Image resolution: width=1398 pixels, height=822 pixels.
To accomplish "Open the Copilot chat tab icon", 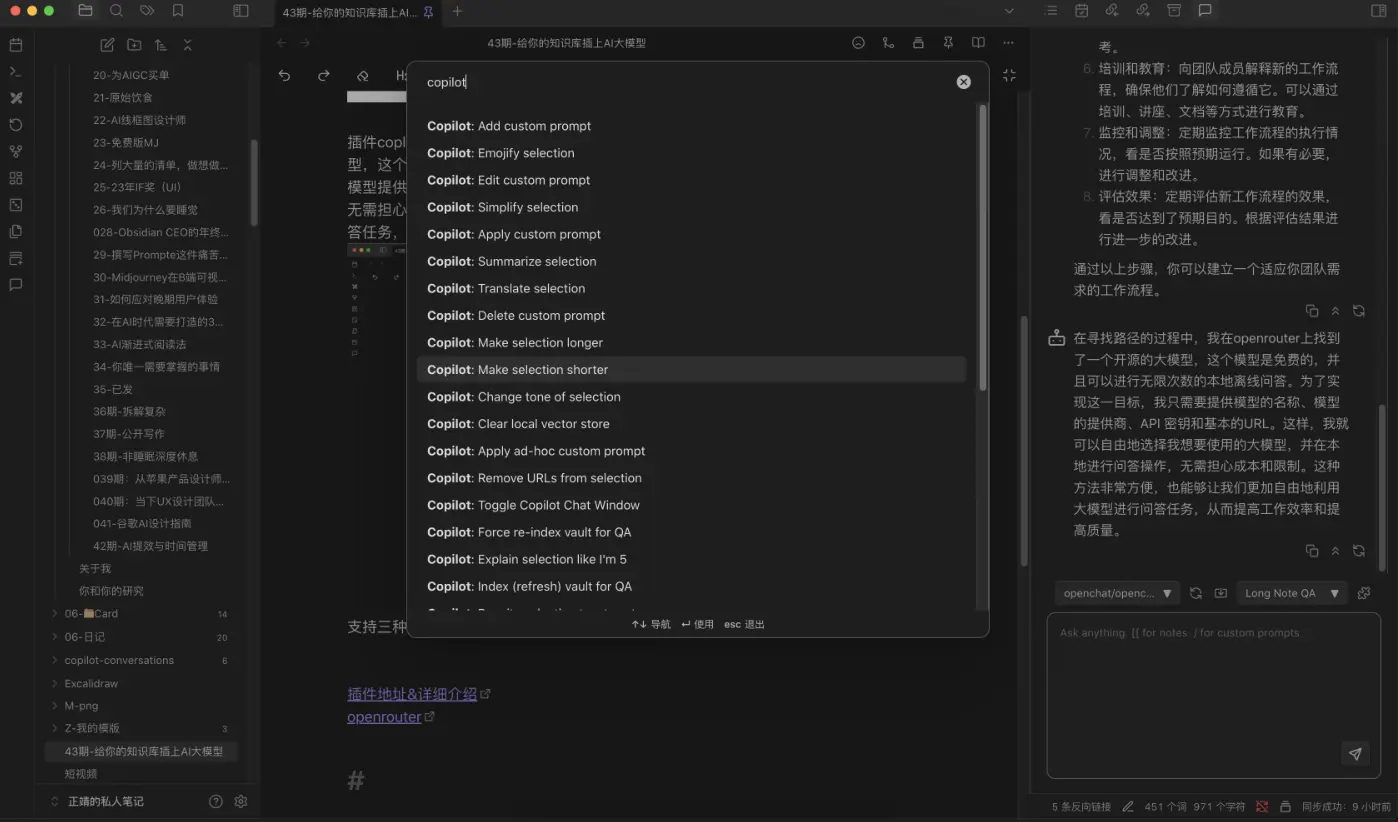I will [x=1205, y=11].
